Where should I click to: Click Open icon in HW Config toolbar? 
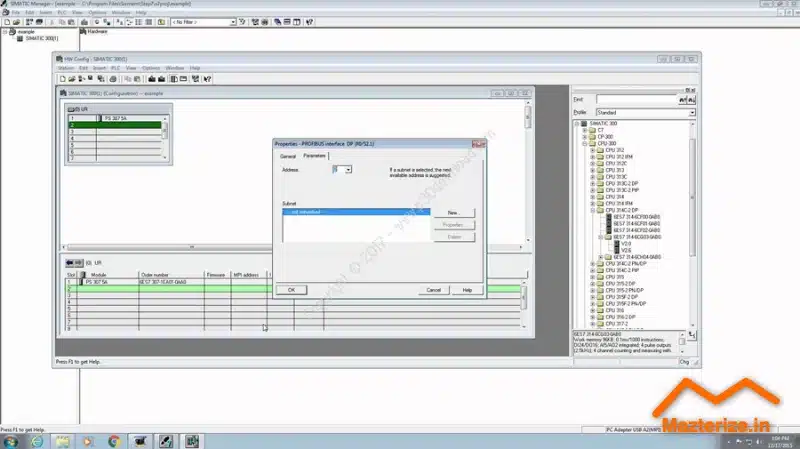(72, 79)
